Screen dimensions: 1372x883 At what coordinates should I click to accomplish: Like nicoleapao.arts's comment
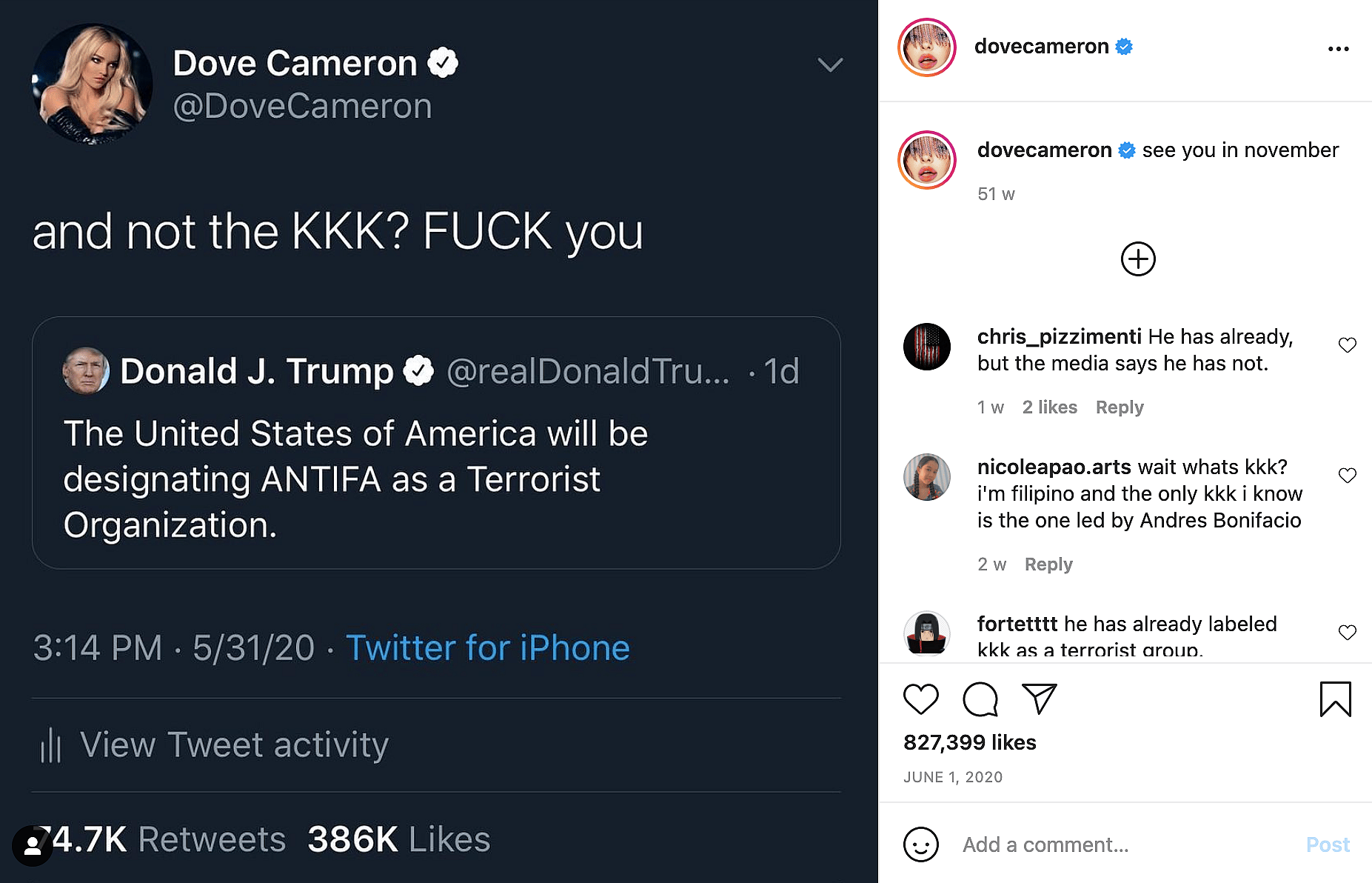[x=1347, y=476]
